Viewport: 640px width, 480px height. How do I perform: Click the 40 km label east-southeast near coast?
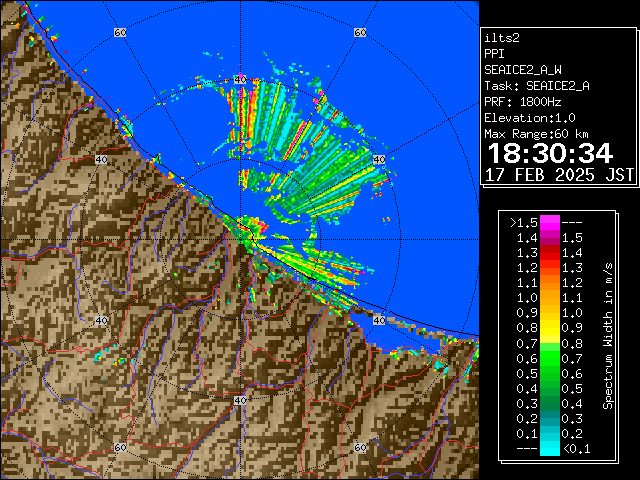pos(380,320)
